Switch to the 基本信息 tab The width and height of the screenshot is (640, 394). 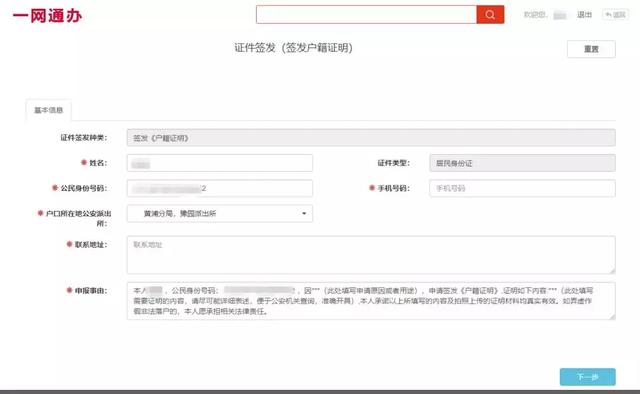[x=49, y=110]
